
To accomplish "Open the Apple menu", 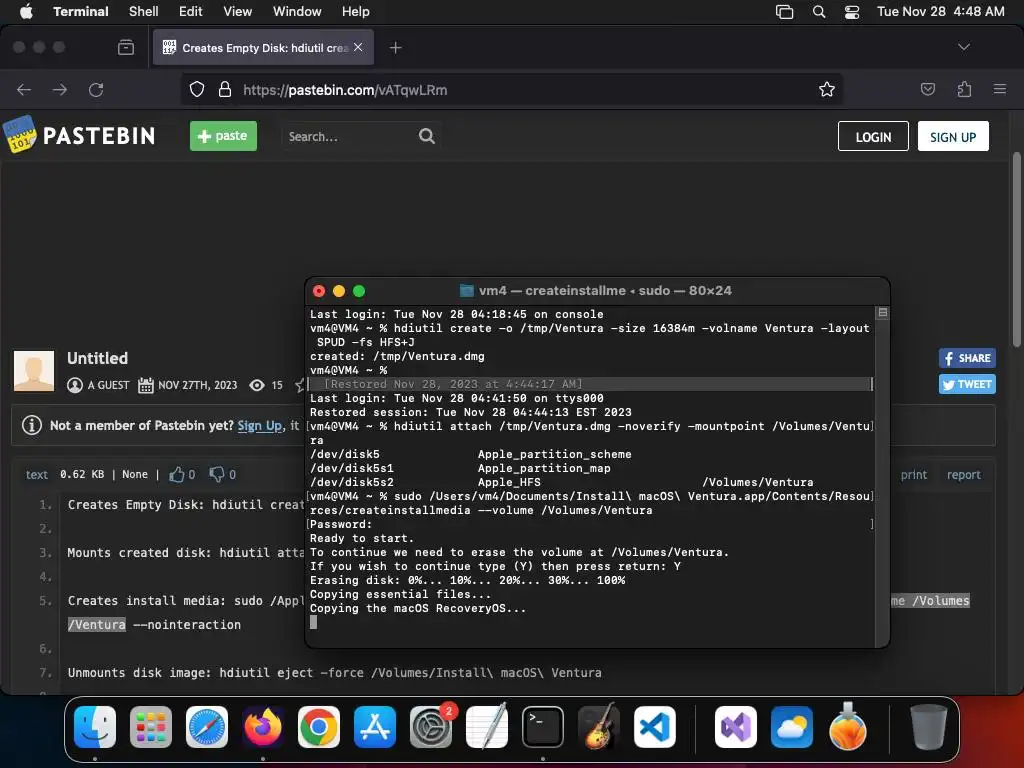I will coord(26,11).
